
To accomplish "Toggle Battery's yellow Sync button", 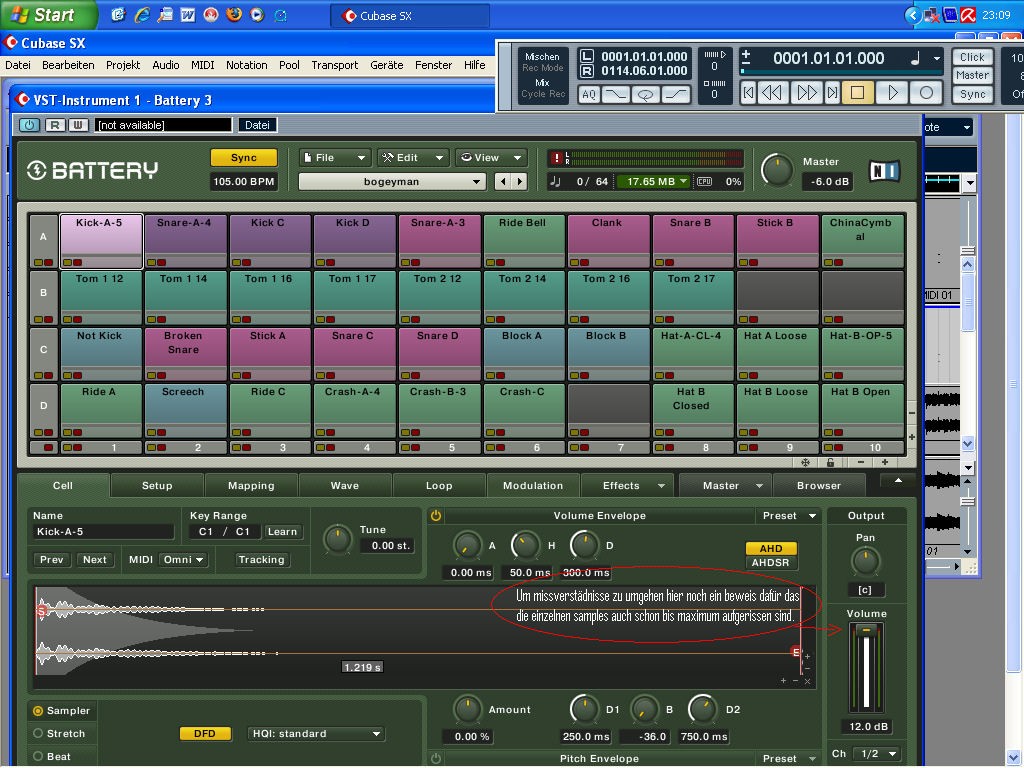I will 244,158.
